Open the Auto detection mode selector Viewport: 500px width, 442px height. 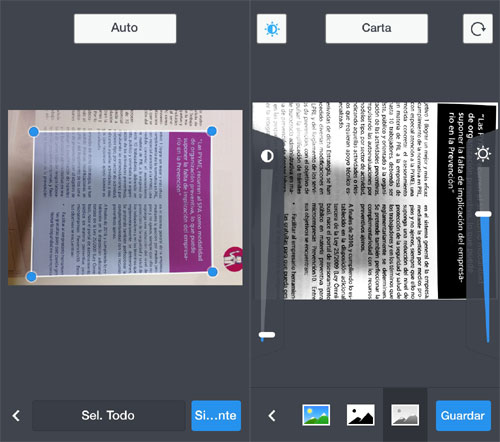coord(125,29)
